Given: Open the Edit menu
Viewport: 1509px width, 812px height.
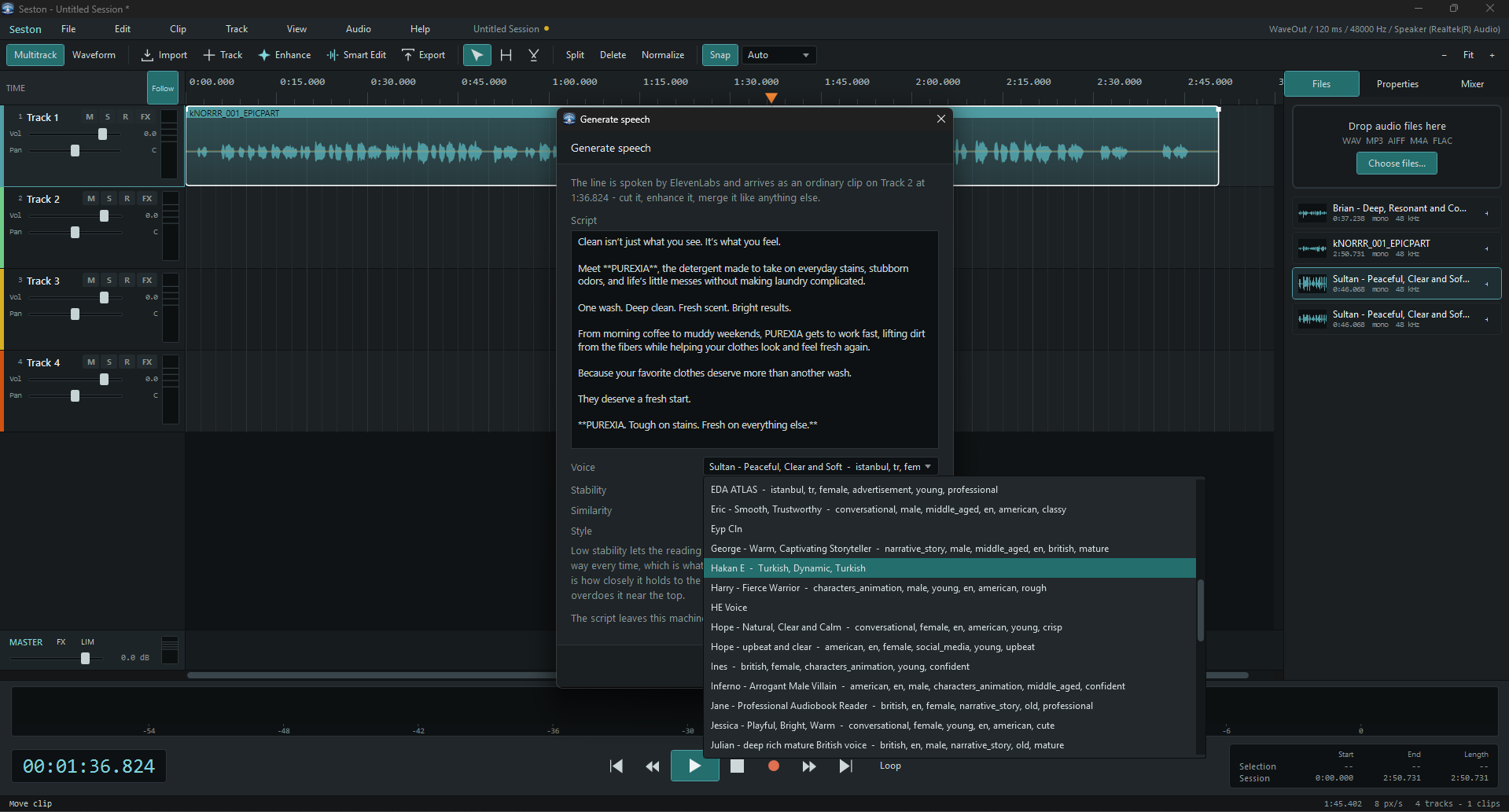Looking at the screenshot, I should pyautogui.click(x=123, y=29).
